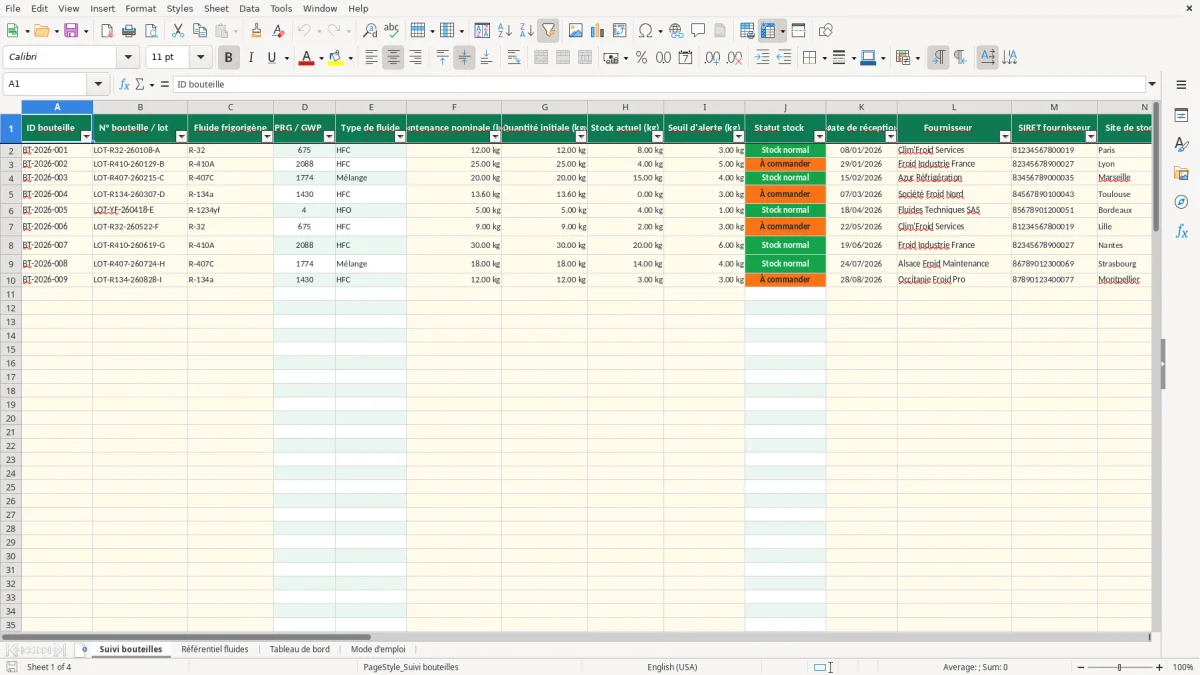This screenshot has width=1200, height=675.
Task: Toggle left-to-right text direction
Action: [x=938, y=58]
